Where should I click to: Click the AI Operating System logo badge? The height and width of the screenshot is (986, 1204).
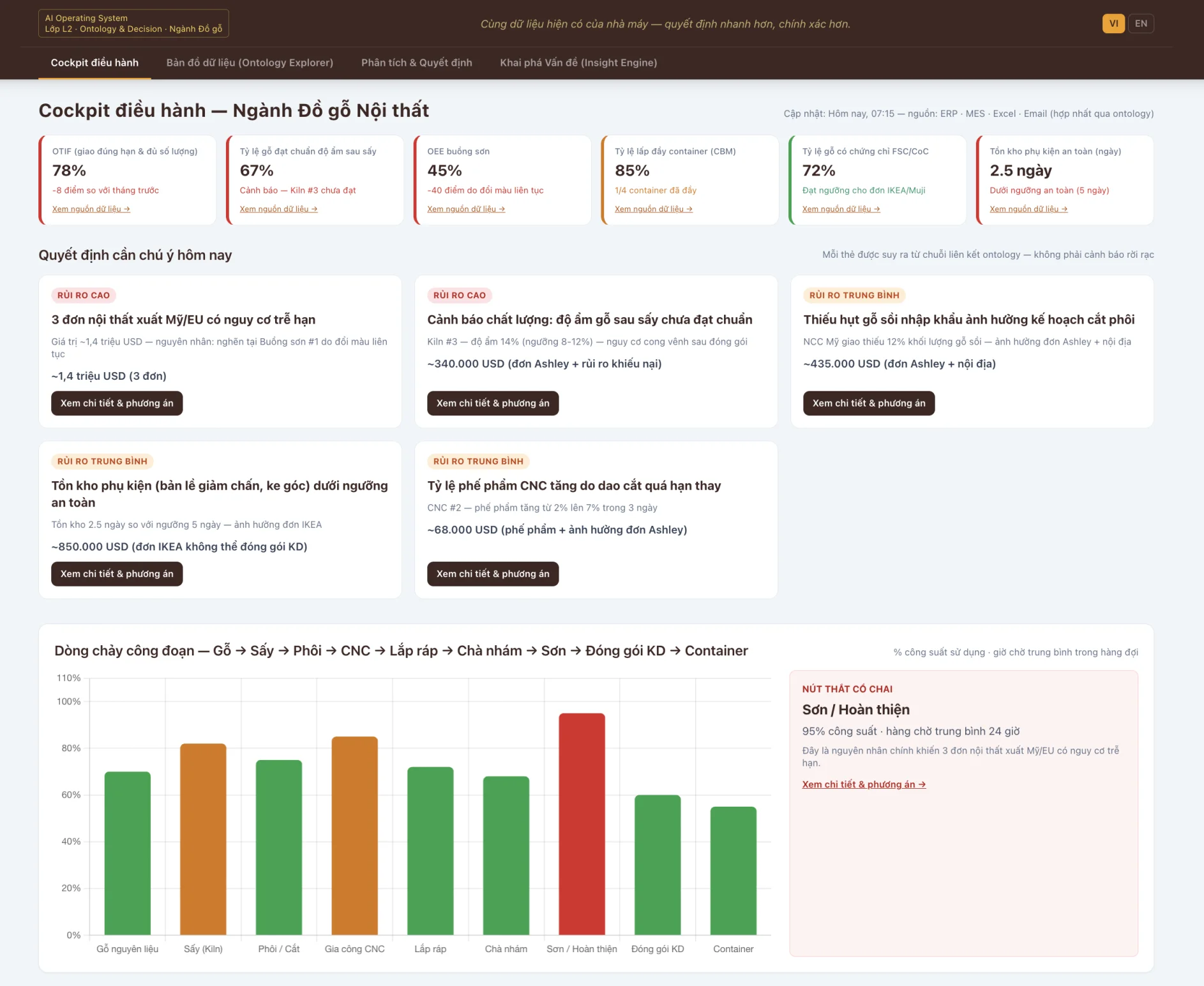point(133,24)
